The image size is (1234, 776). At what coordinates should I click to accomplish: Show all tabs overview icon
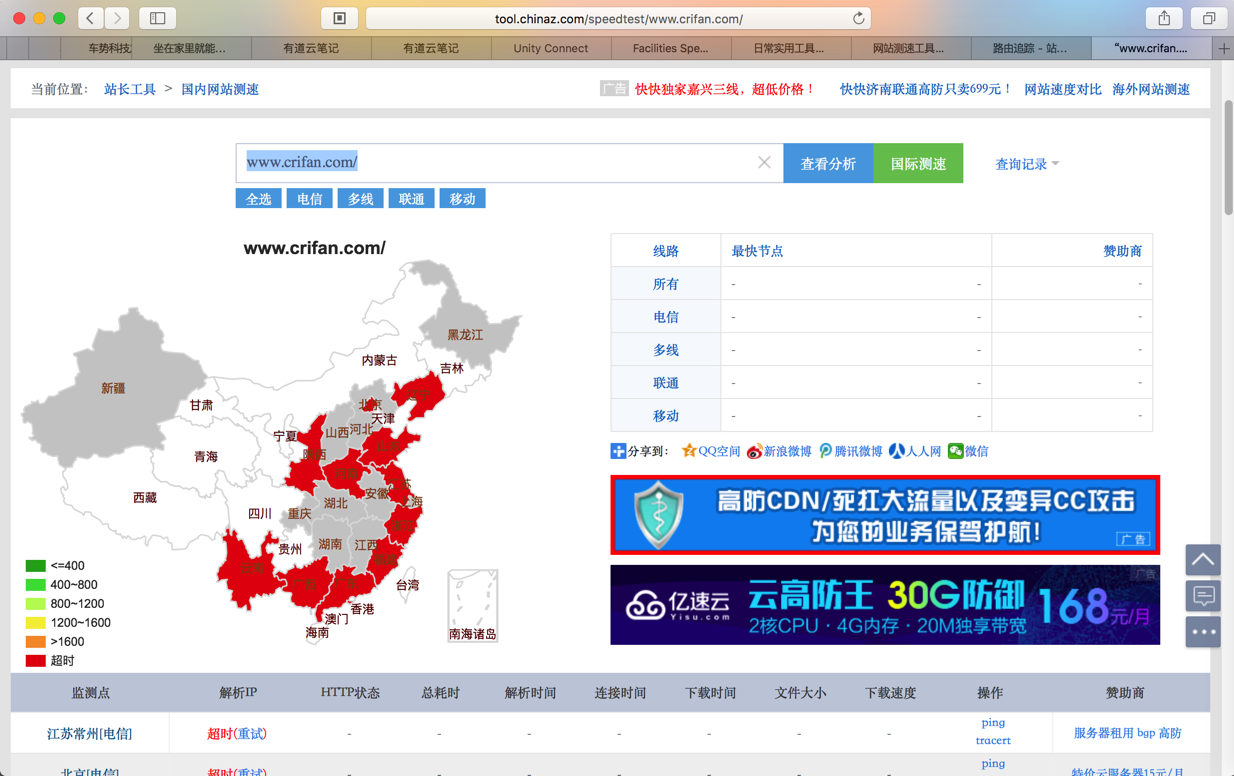(x=1208, y=18)
